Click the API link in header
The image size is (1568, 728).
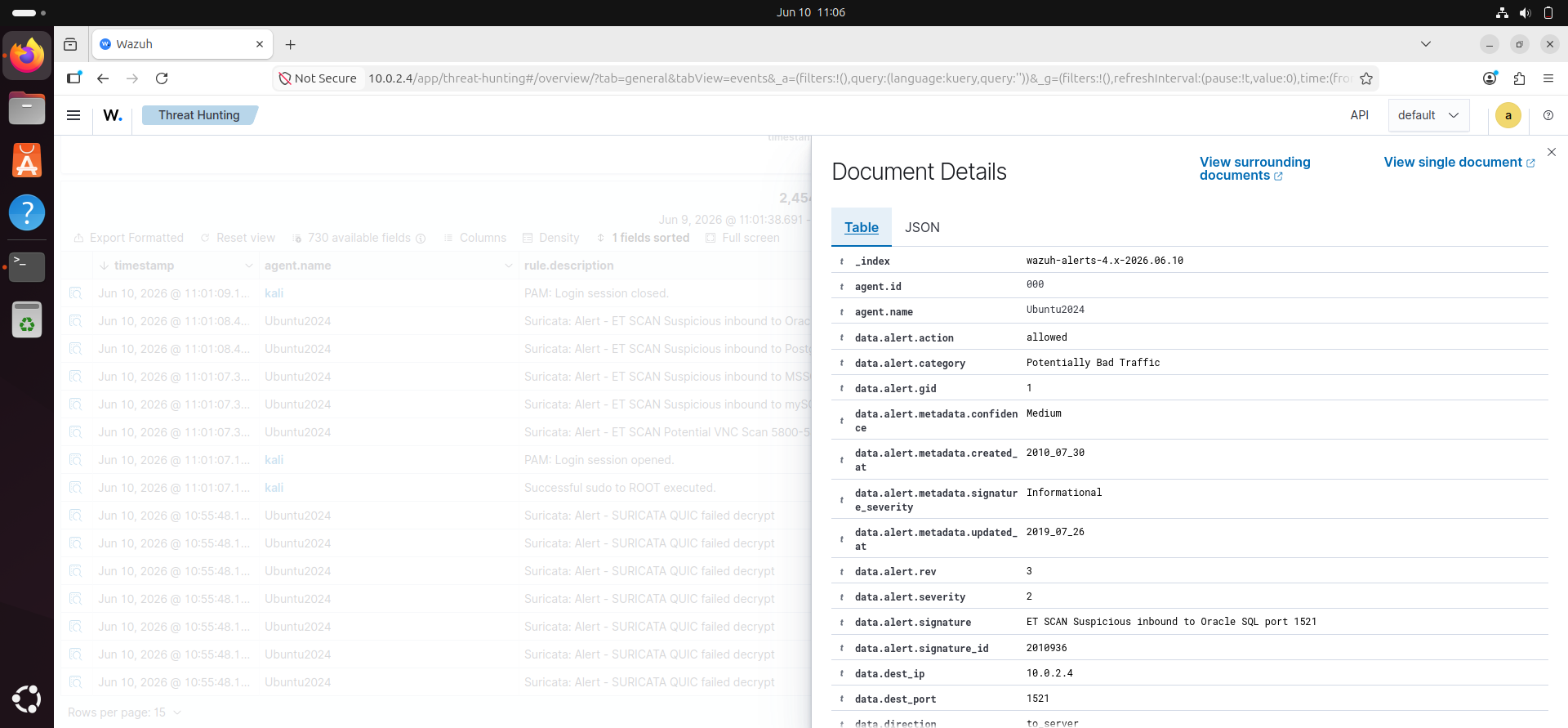[1359, 115]
